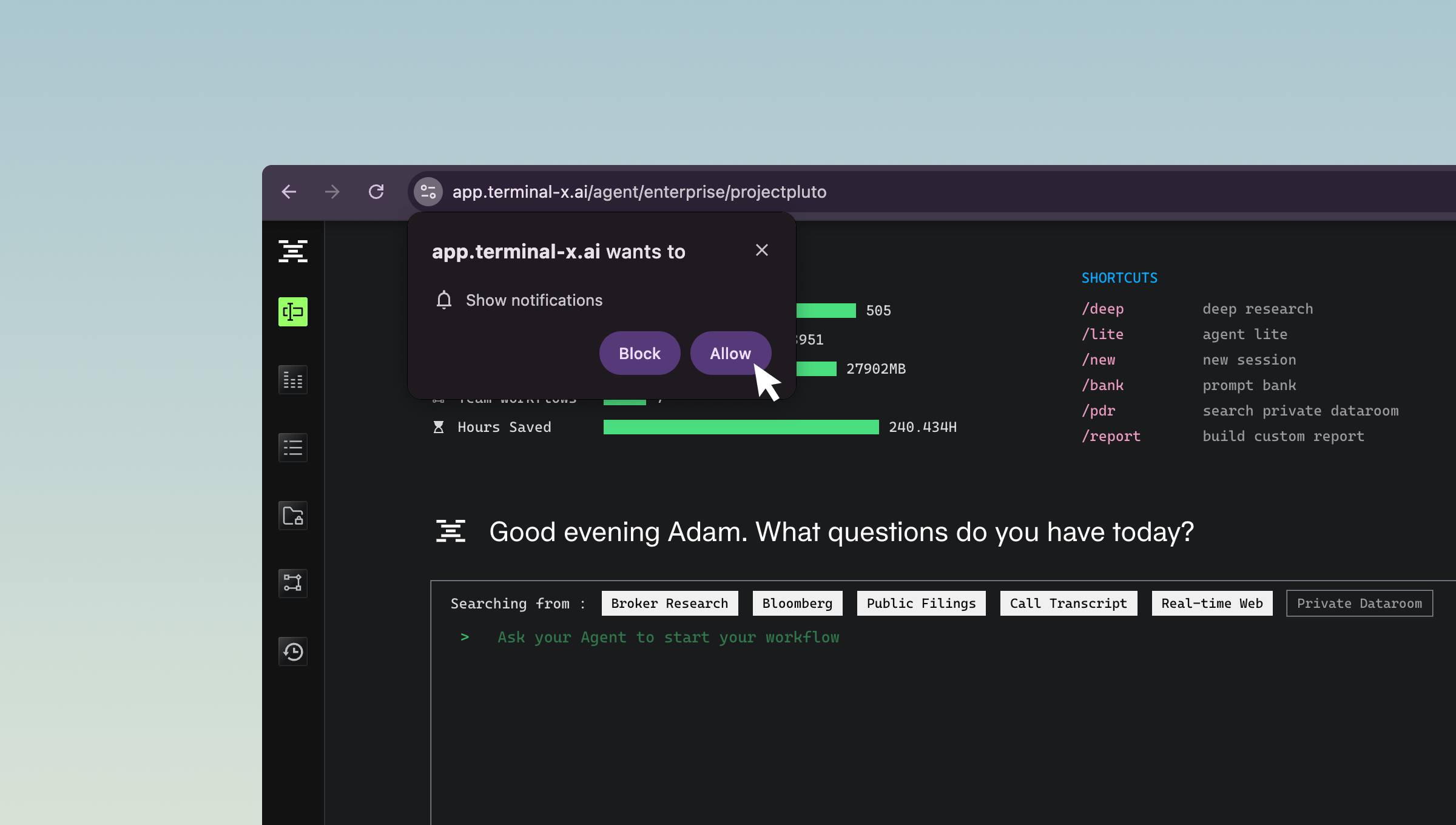Click the /deep shortcut command
Screen dimensions: 1456x825
1102,309
